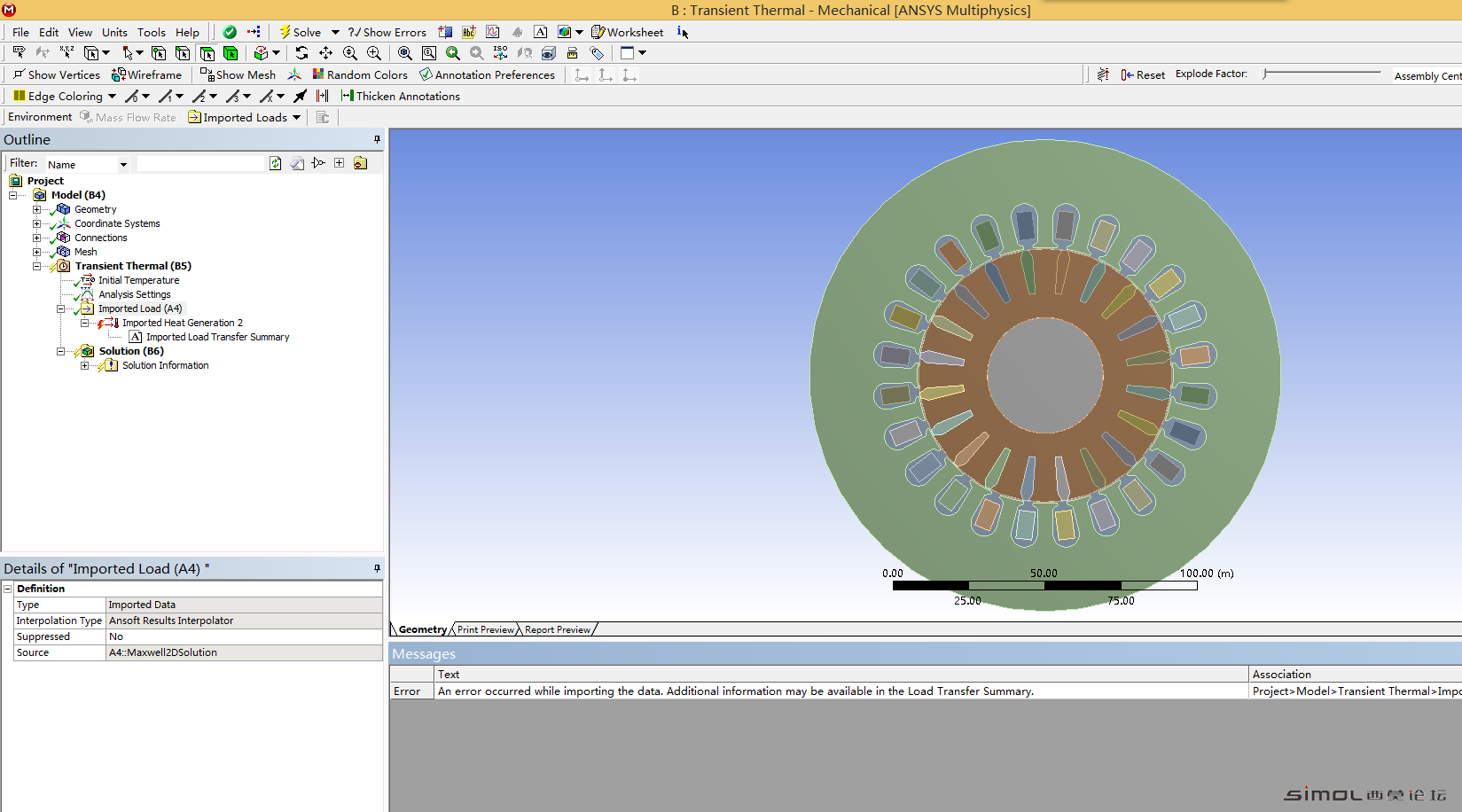Expand the Mesh tree node
The width and height of the screenshot is (1462, 812).
pyautogui.click(x=36, y=252)
